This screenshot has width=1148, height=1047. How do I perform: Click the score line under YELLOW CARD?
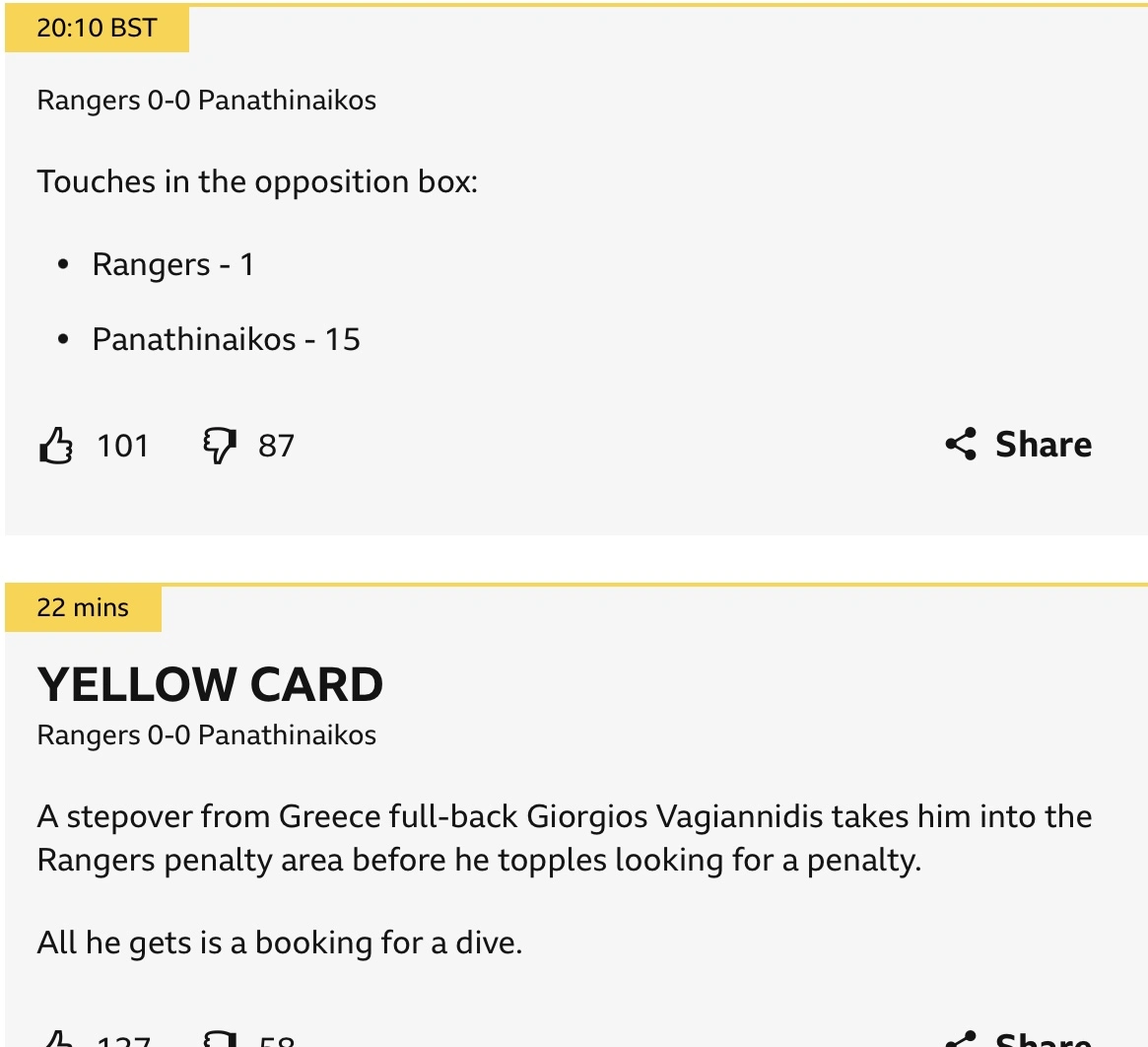(x=206, y=735)
